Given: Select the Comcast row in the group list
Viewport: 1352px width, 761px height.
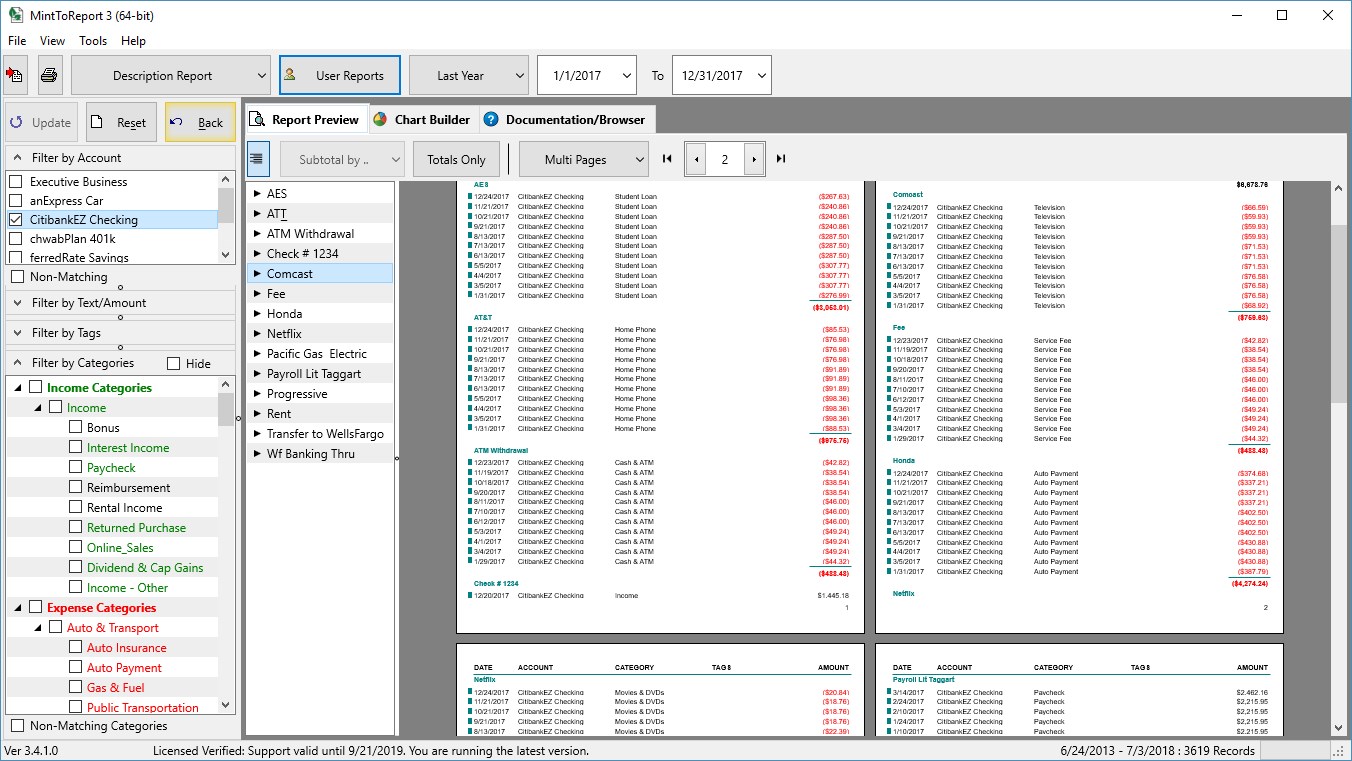Looking at the screenshot, I should [x=320, y=273].
